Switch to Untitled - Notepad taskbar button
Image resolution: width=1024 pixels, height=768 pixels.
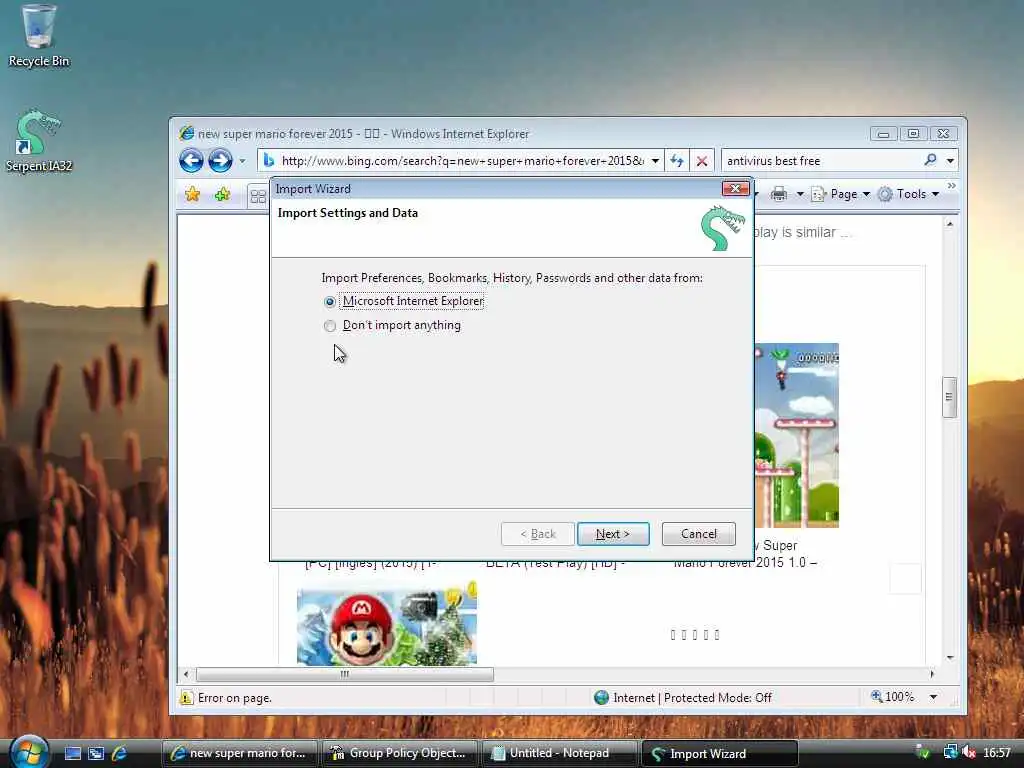[560, 753]
